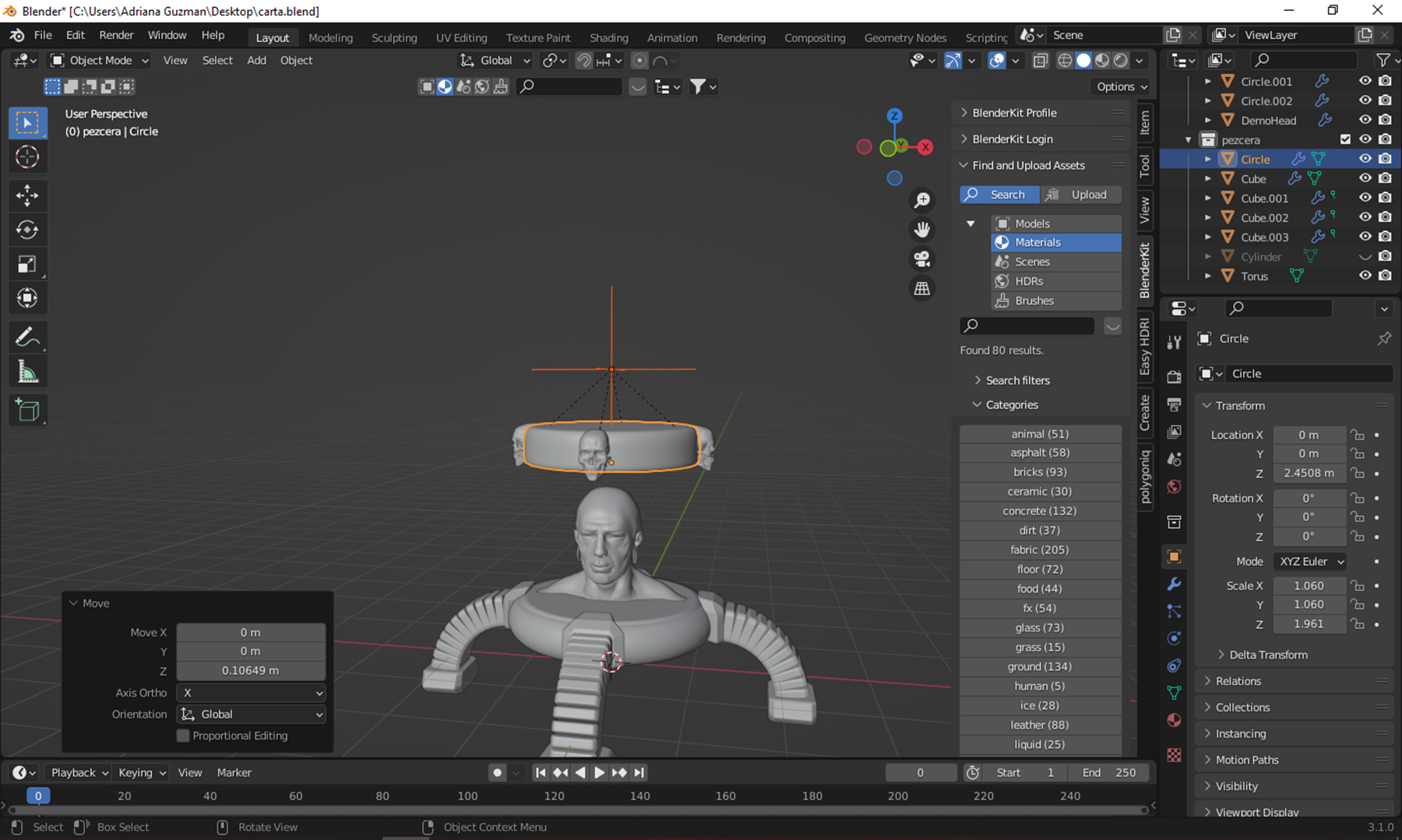Show the hidden Cylinder object

pyautogui.click(x=1365, y=256)
